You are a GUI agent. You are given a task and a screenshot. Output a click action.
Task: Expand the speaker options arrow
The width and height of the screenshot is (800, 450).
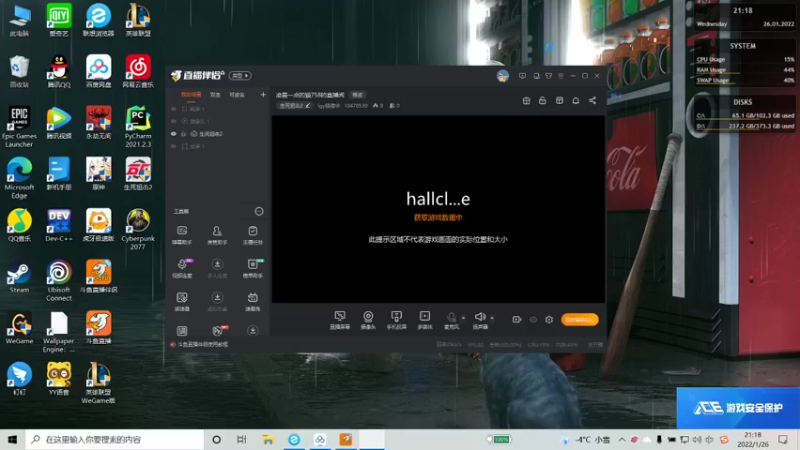492,318
